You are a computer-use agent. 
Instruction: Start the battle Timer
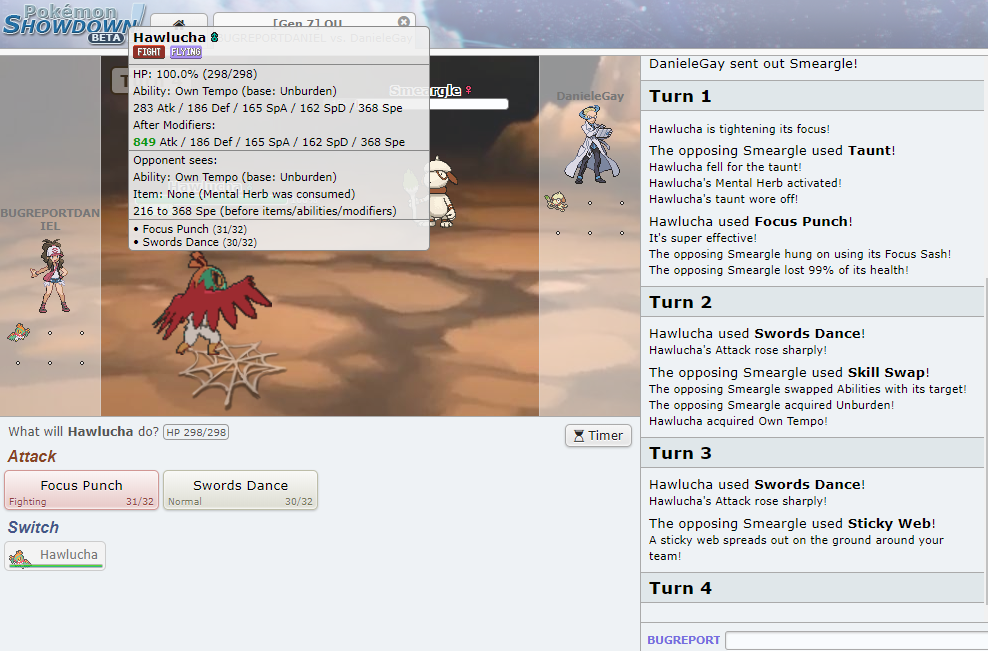point(598,435)
